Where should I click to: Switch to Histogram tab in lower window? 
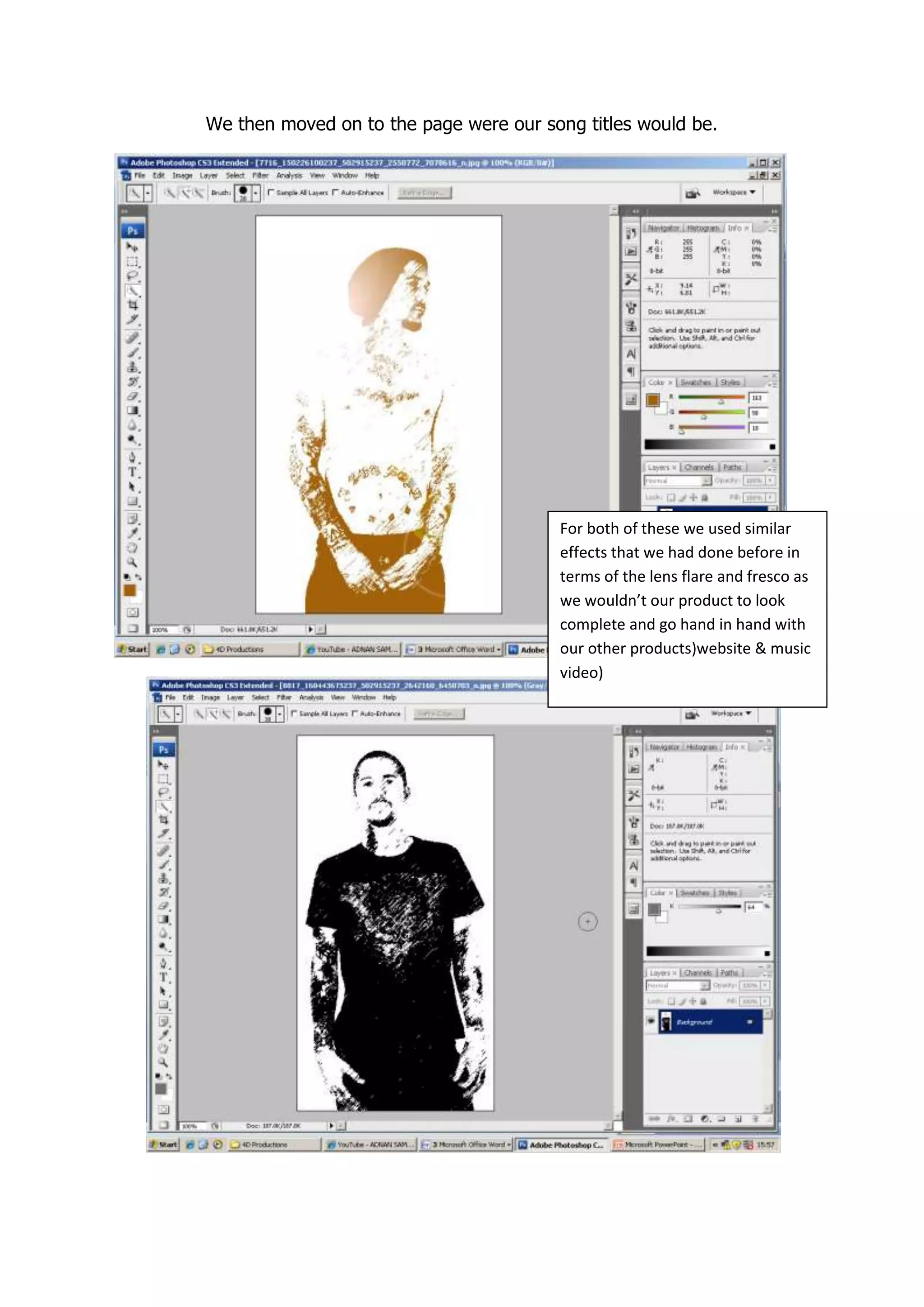coord(702,747)
